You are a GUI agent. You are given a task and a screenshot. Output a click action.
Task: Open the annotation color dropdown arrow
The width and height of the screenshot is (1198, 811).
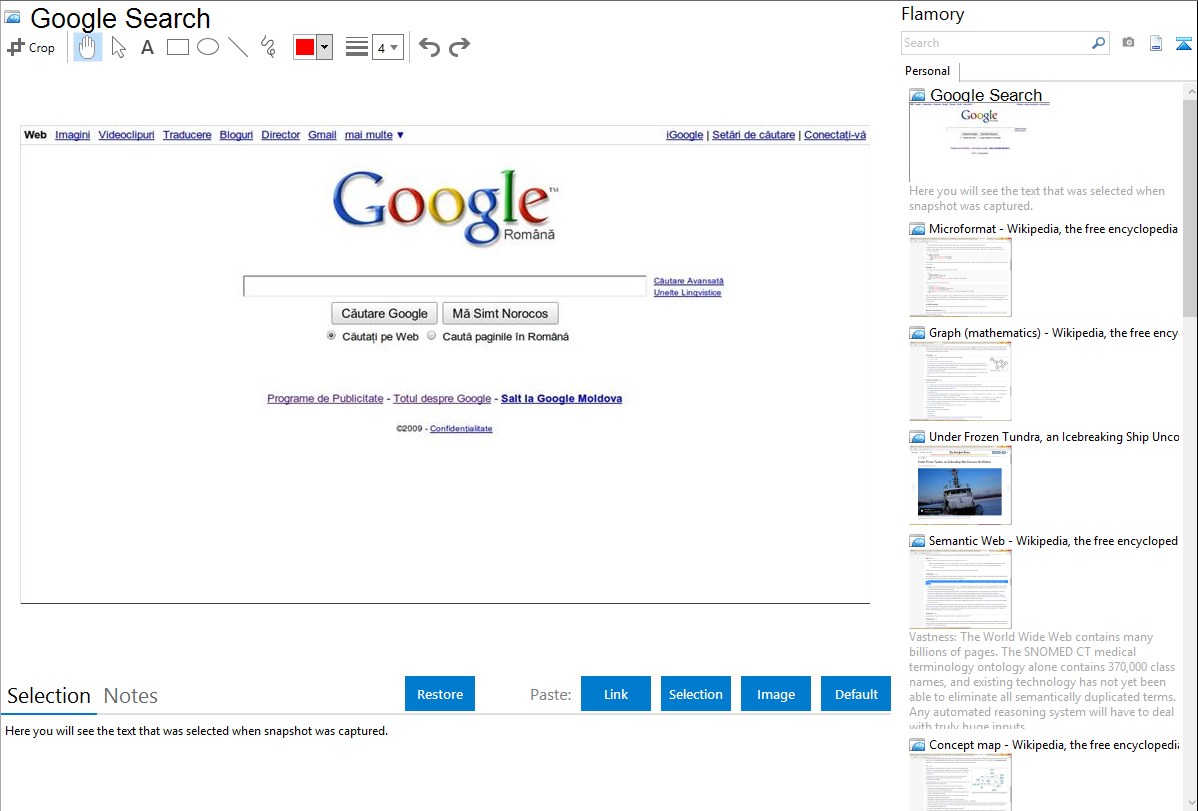(325, 47)
